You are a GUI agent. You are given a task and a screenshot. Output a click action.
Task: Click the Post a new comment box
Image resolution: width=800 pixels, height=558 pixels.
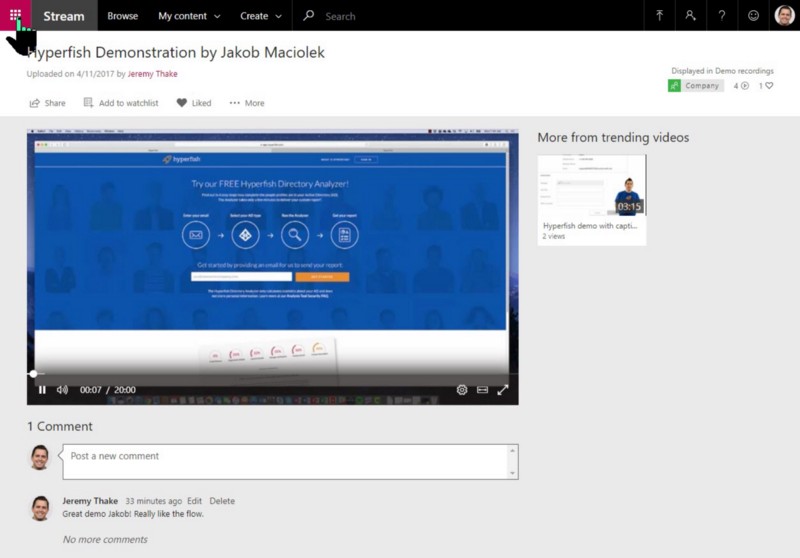[285, 462]
